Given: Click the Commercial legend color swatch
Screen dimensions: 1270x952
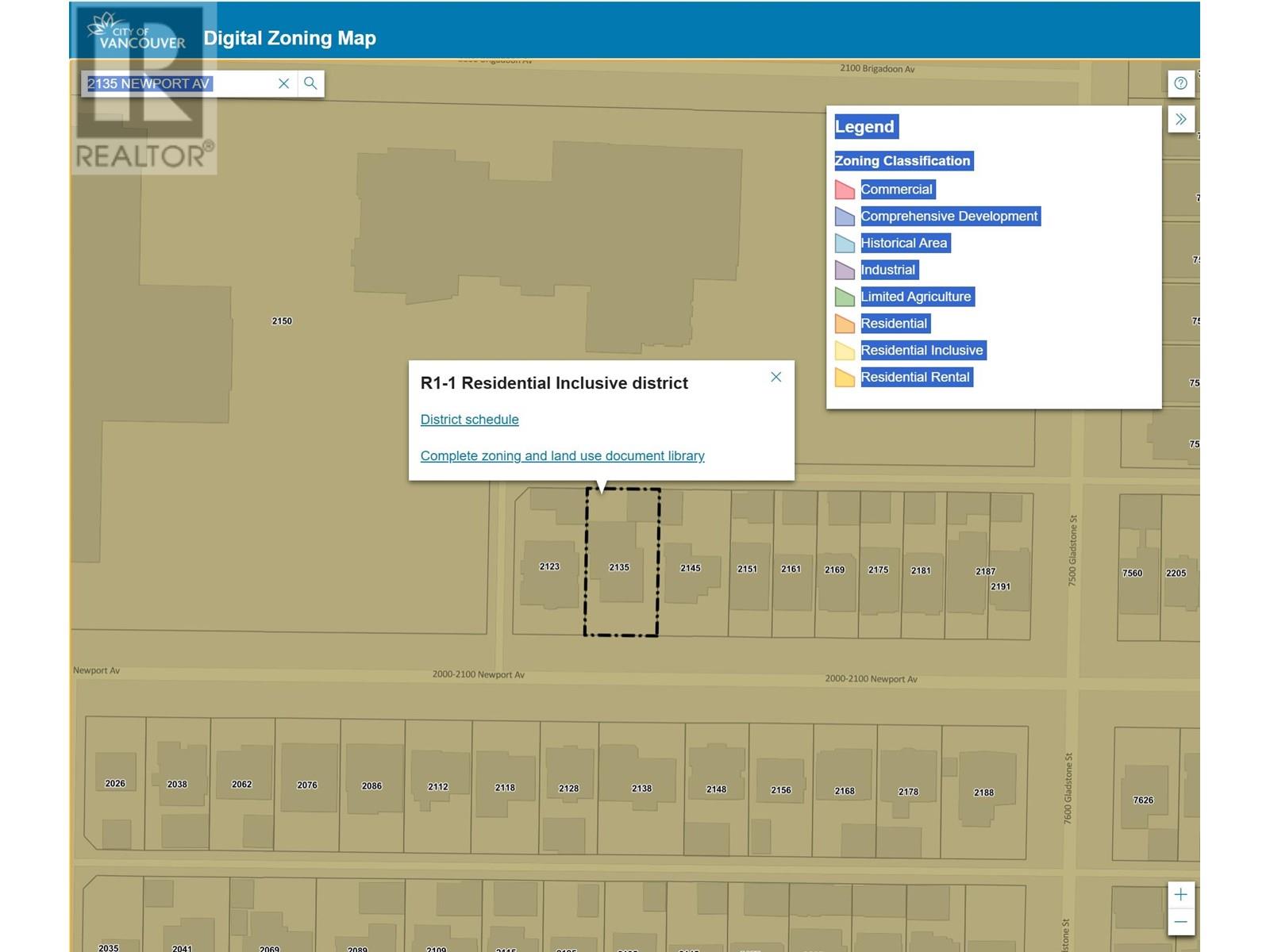Looking at the screenshot, I should [x=845, y=190].
